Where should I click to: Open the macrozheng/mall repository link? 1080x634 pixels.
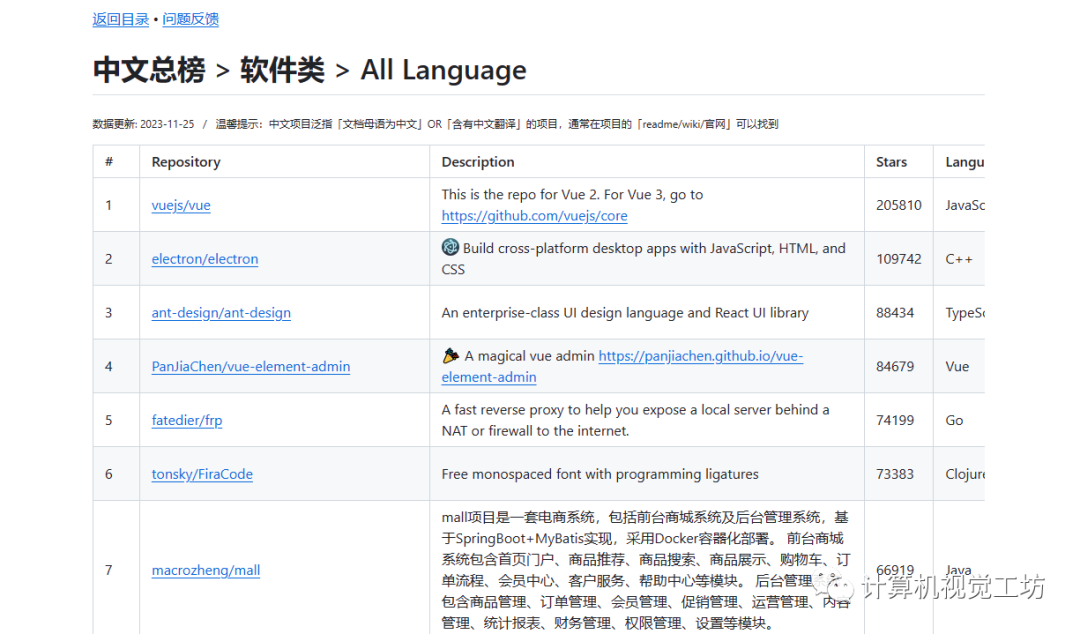206,571
